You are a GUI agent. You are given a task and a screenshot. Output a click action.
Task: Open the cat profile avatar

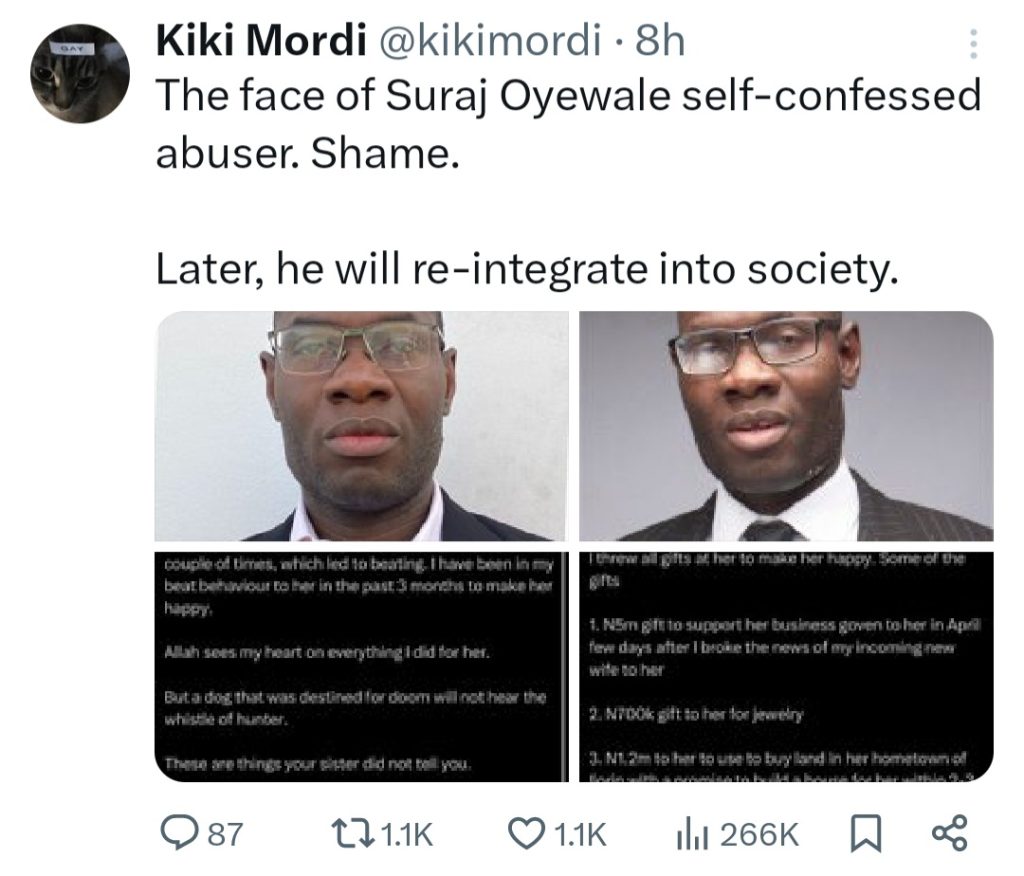pos(80,73)
